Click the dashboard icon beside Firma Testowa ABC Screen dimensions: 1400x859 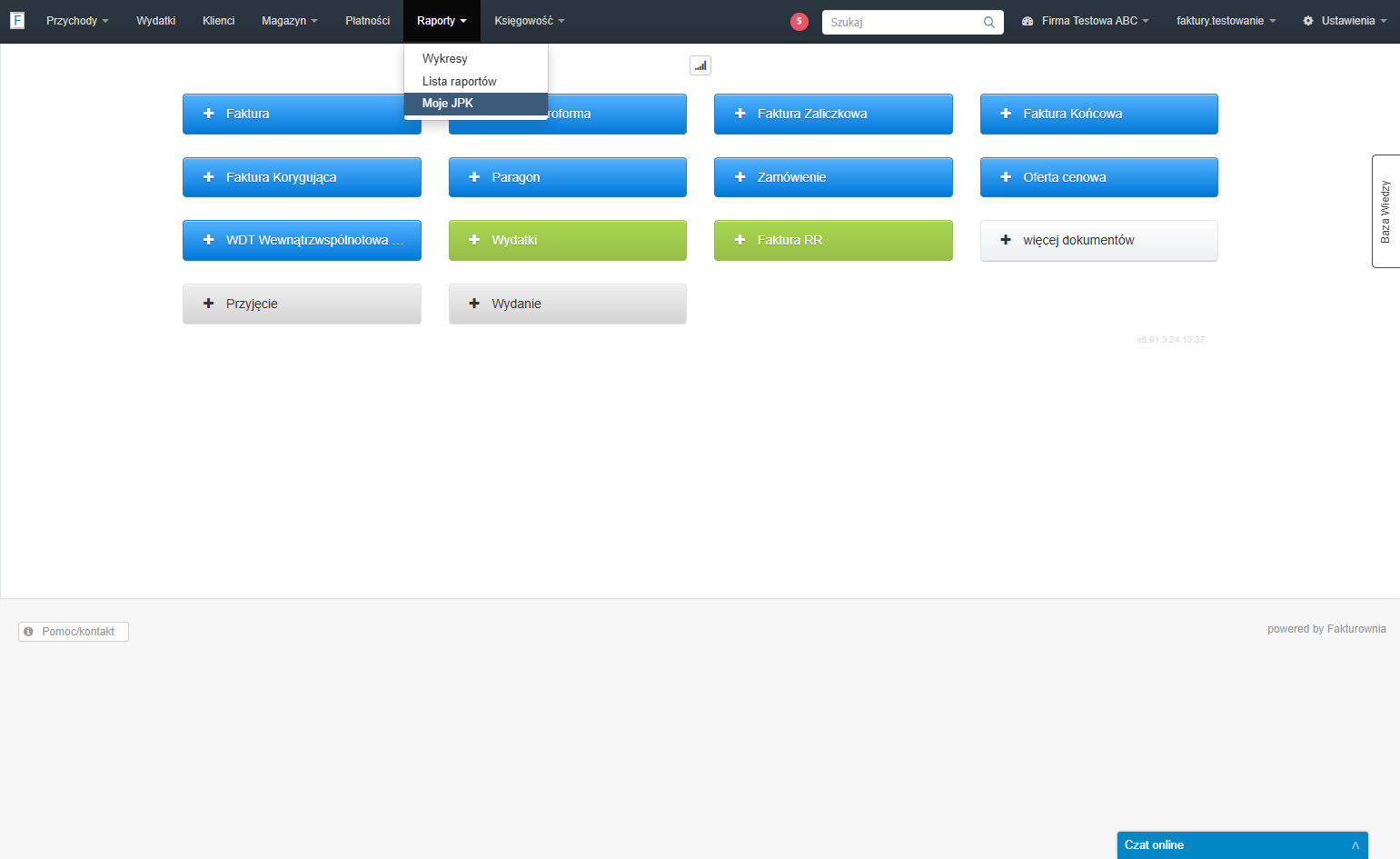point(1028,21)
